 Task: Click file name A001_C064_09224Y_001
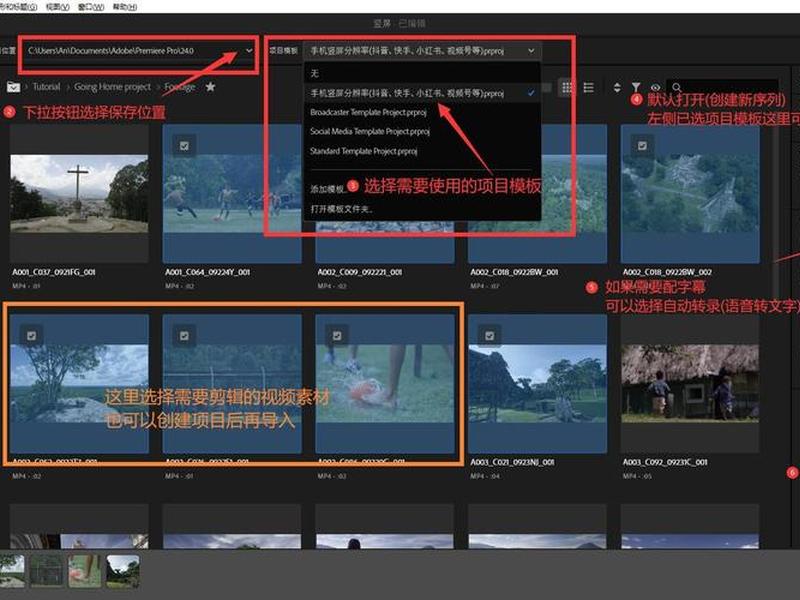[x=208, y=272]
